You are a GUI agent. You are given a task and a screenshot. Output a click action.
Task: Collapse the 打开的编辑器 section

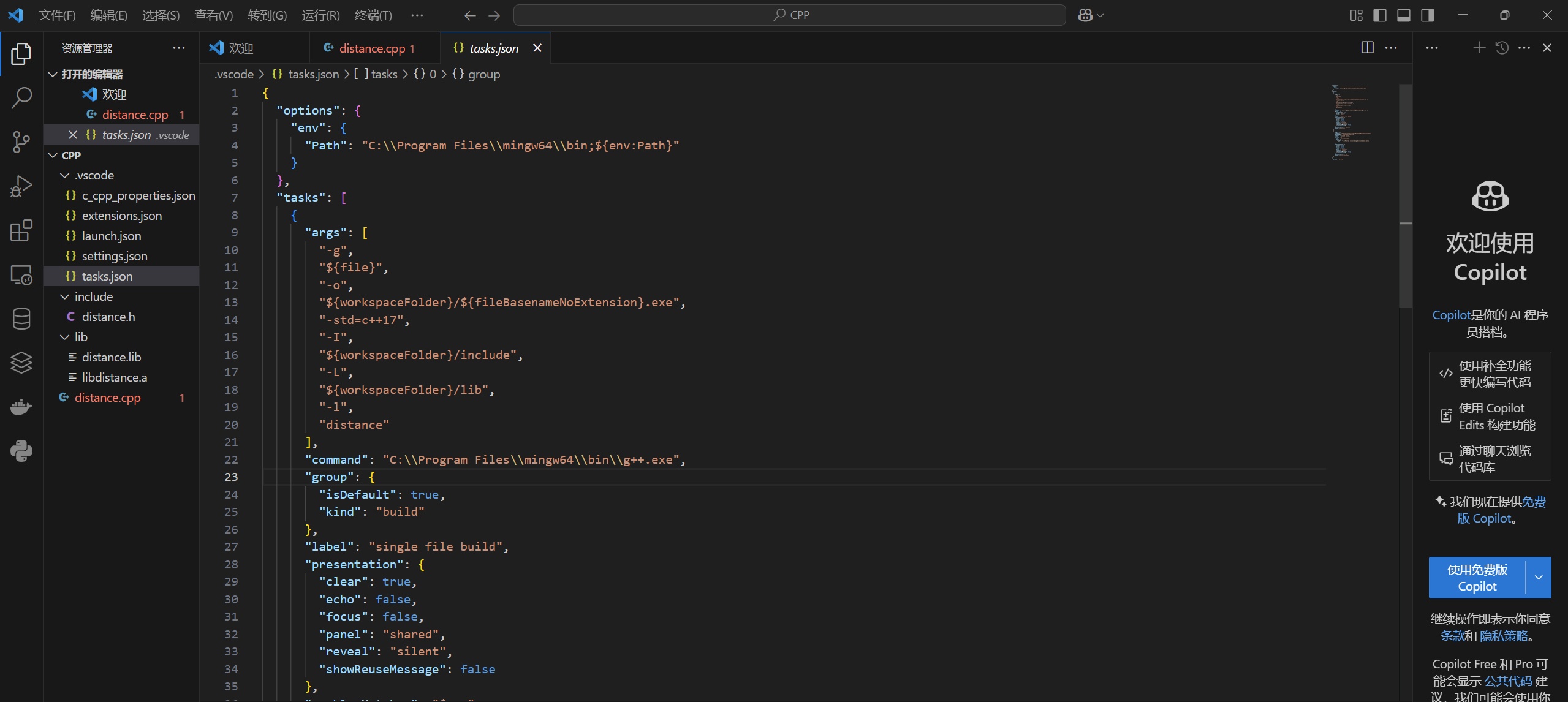pyautogui.click(x=121, y=74)
